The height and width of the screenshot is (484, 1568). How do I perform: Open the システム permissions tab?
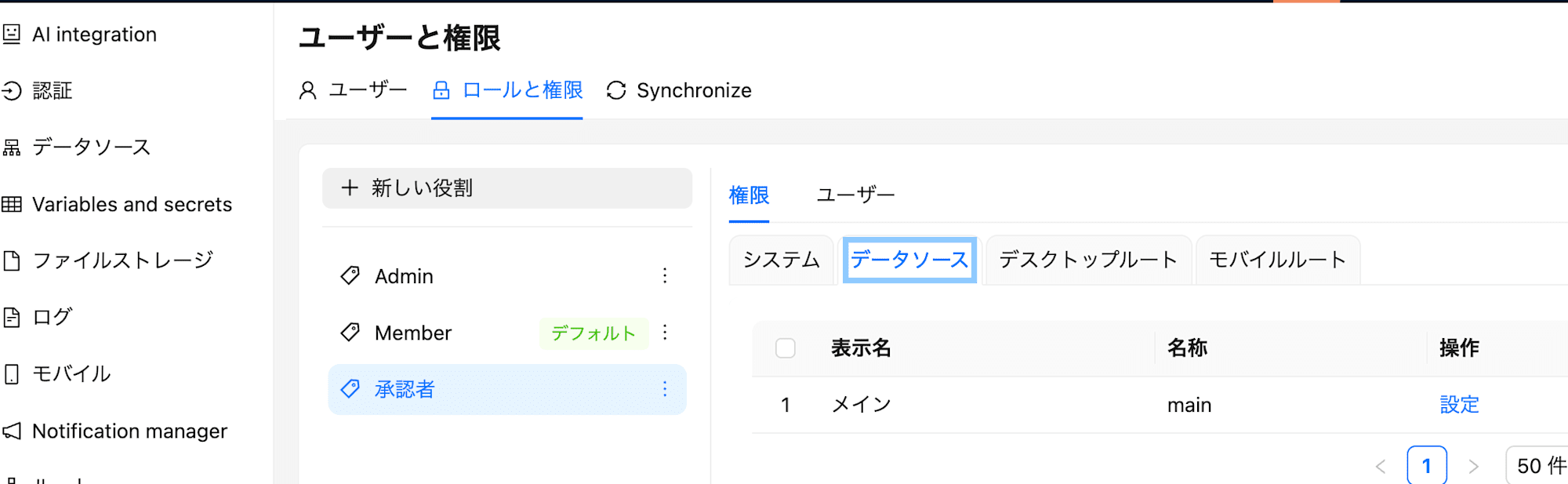(781, 260)
